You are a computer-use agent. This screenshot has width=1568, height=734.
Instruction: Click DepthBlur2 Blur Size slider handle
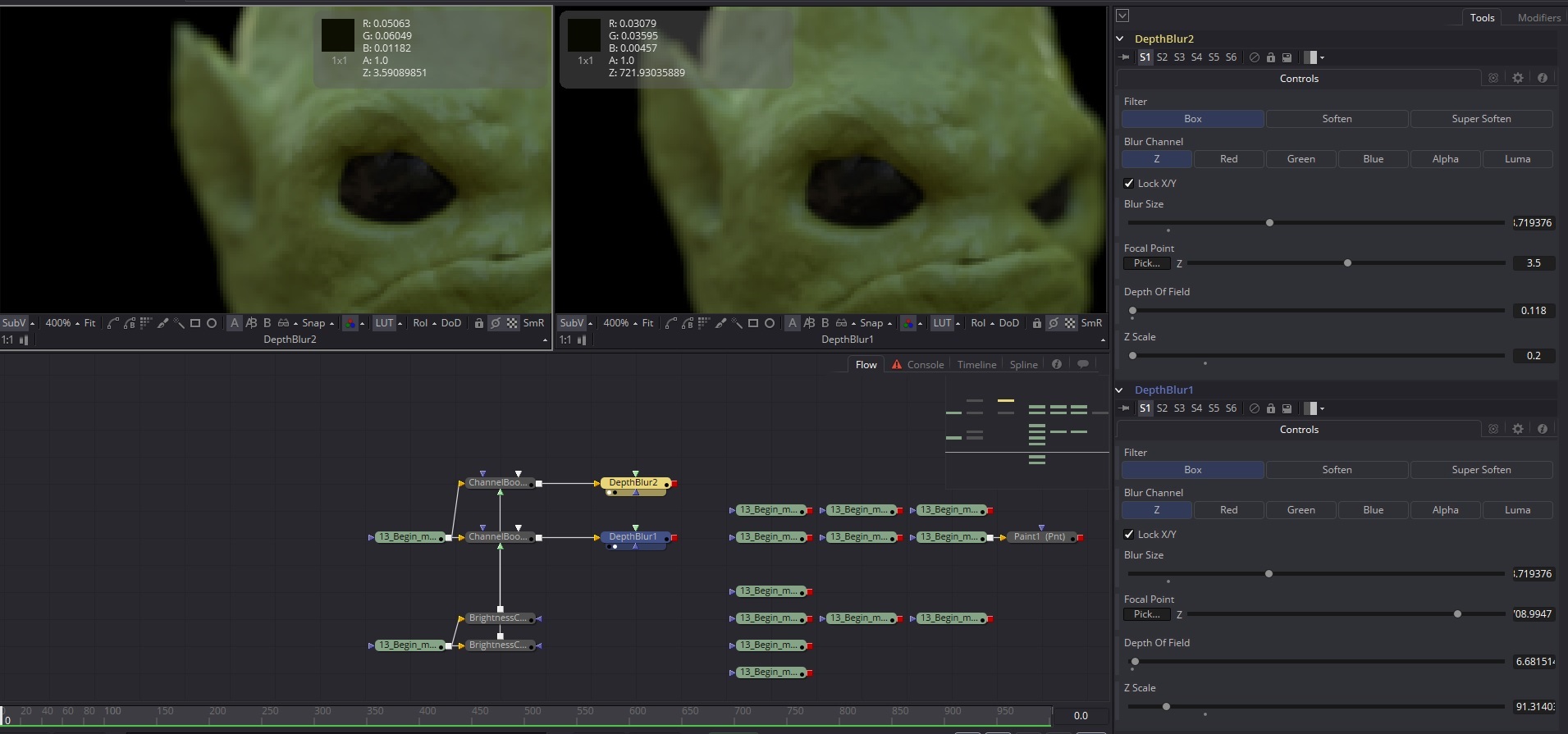click(1269, 223)
